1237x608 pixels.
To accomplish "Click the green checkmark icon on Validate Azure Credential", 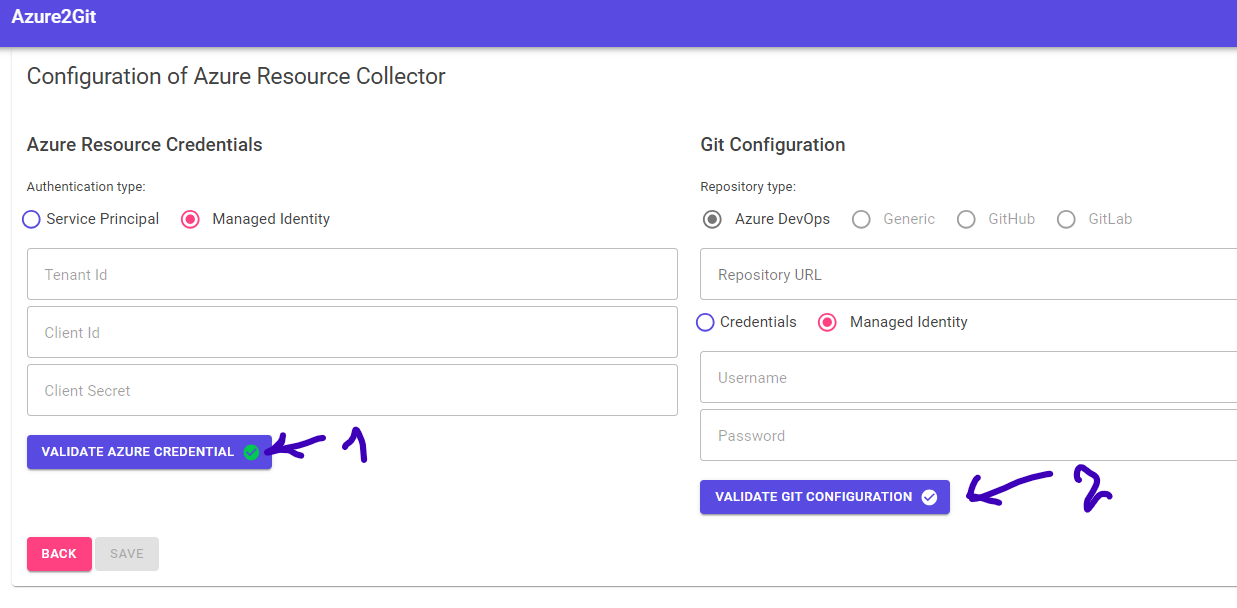I will point(251,452).
